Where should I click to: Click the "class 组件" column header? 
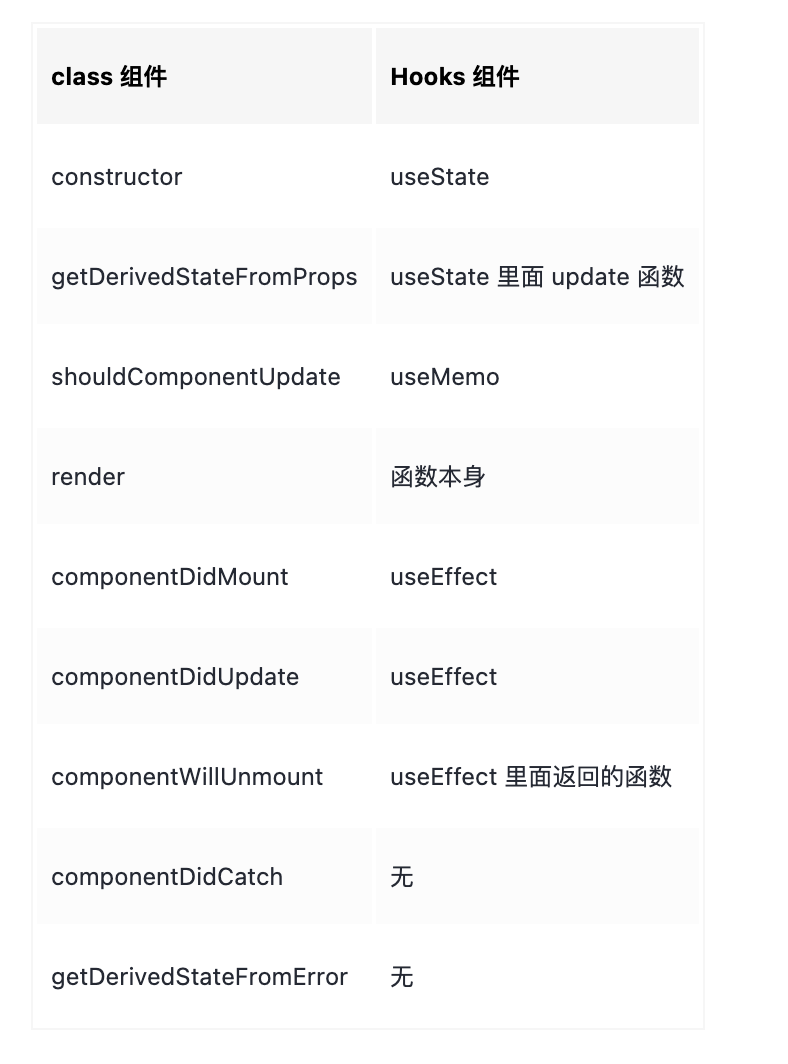[109, 77]
